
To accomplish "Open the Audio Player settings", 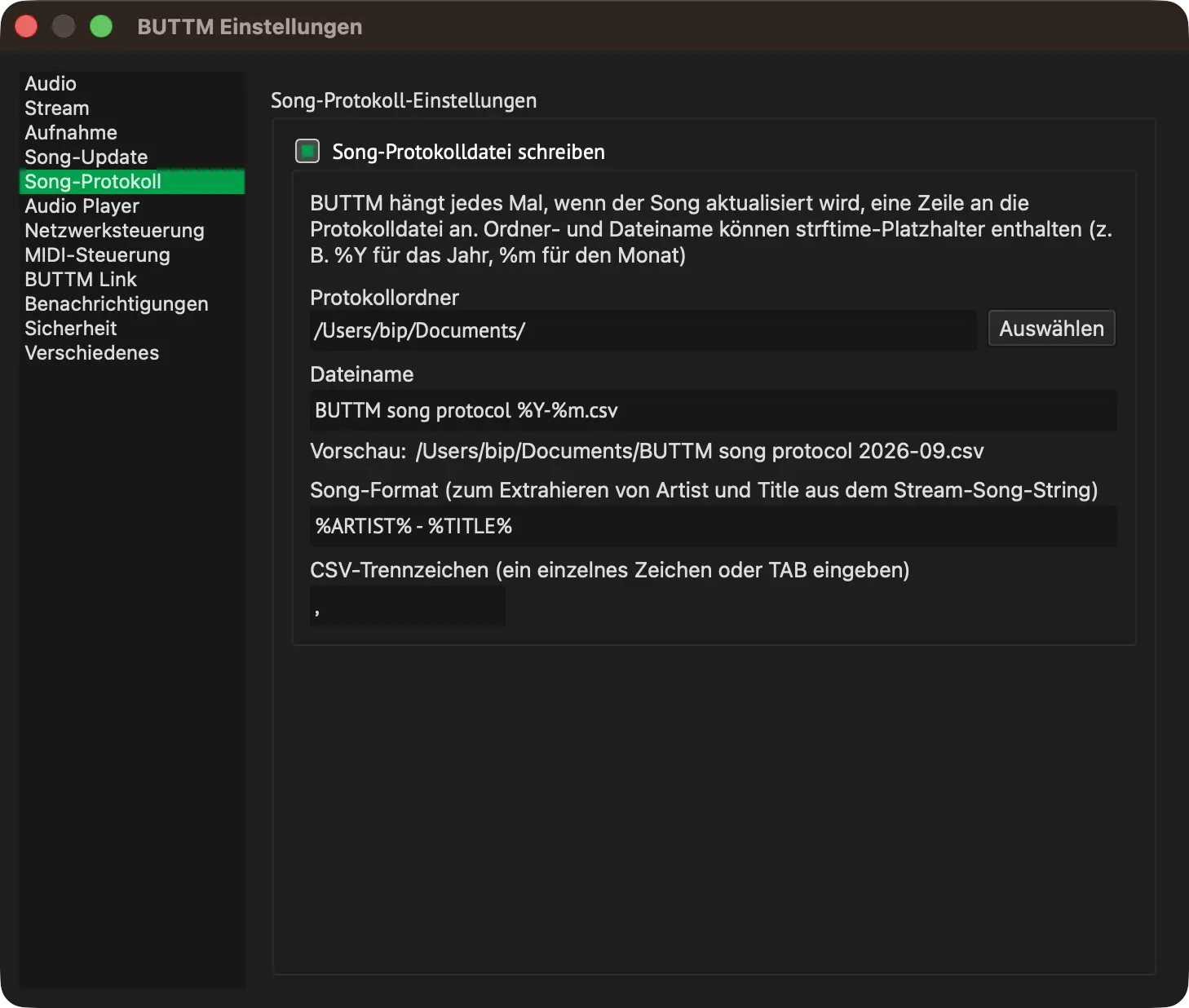I will click(x=131, y=206).
